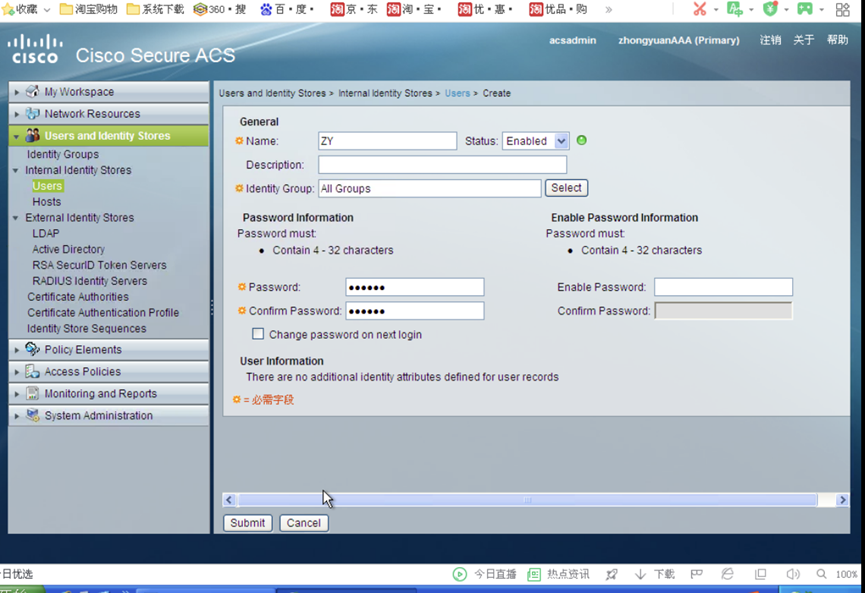The height and width of the screenshot is (593, 865).
Task: Open Identity Groups in sidebar
Action: 63,154
